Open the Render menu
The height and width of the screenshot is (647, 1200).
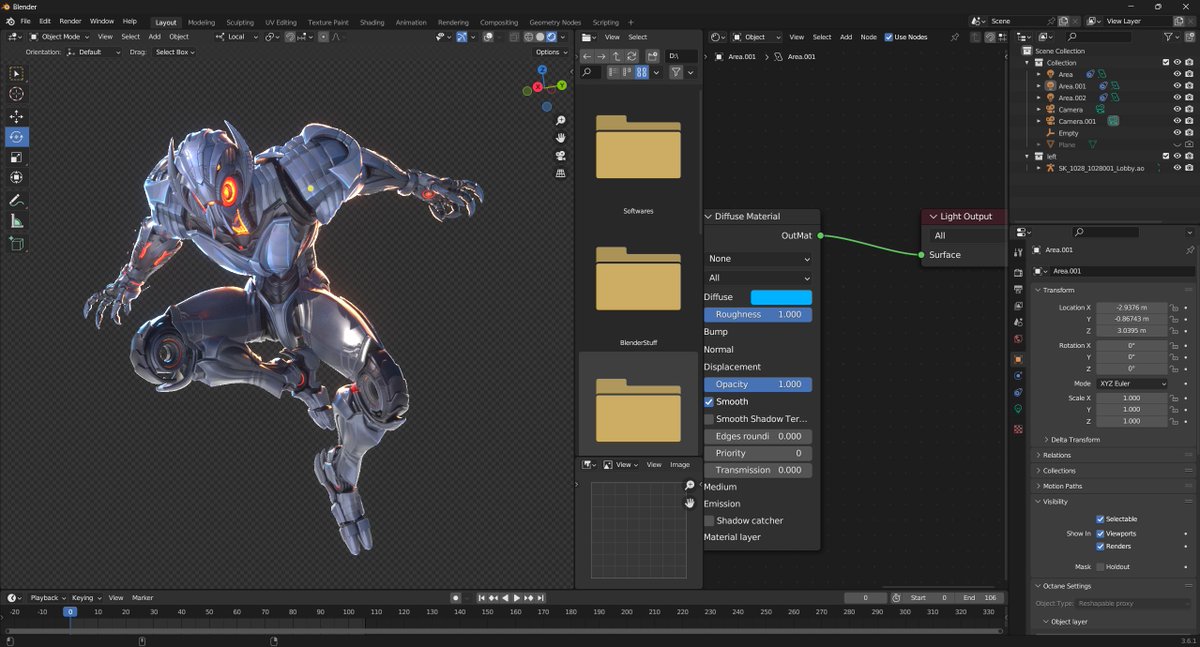coord(70,21)
